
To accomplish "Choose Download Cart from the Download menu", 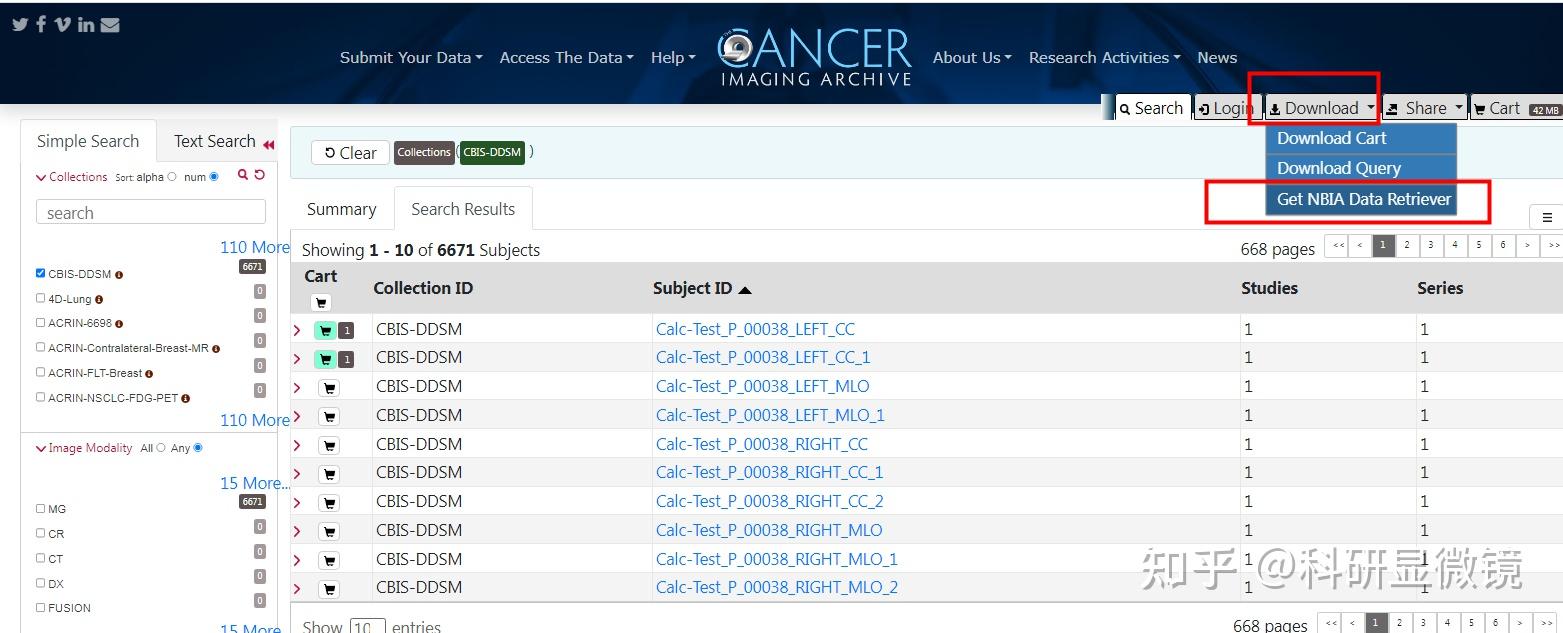I will coord(1330,138).
